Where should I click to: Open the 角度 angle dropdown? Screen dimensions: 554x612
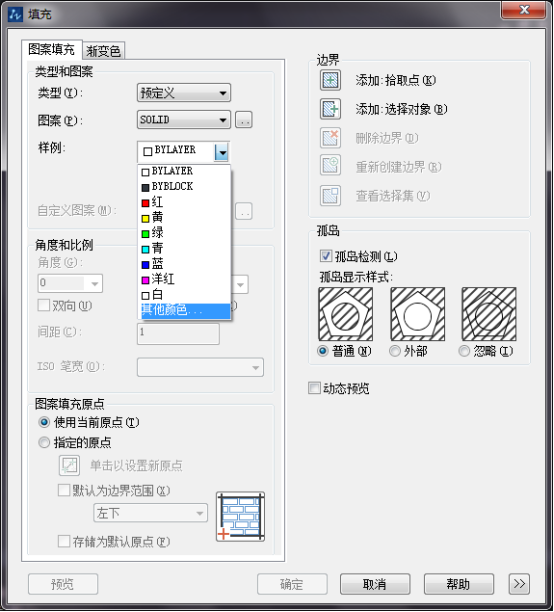(x=70, y=283)
